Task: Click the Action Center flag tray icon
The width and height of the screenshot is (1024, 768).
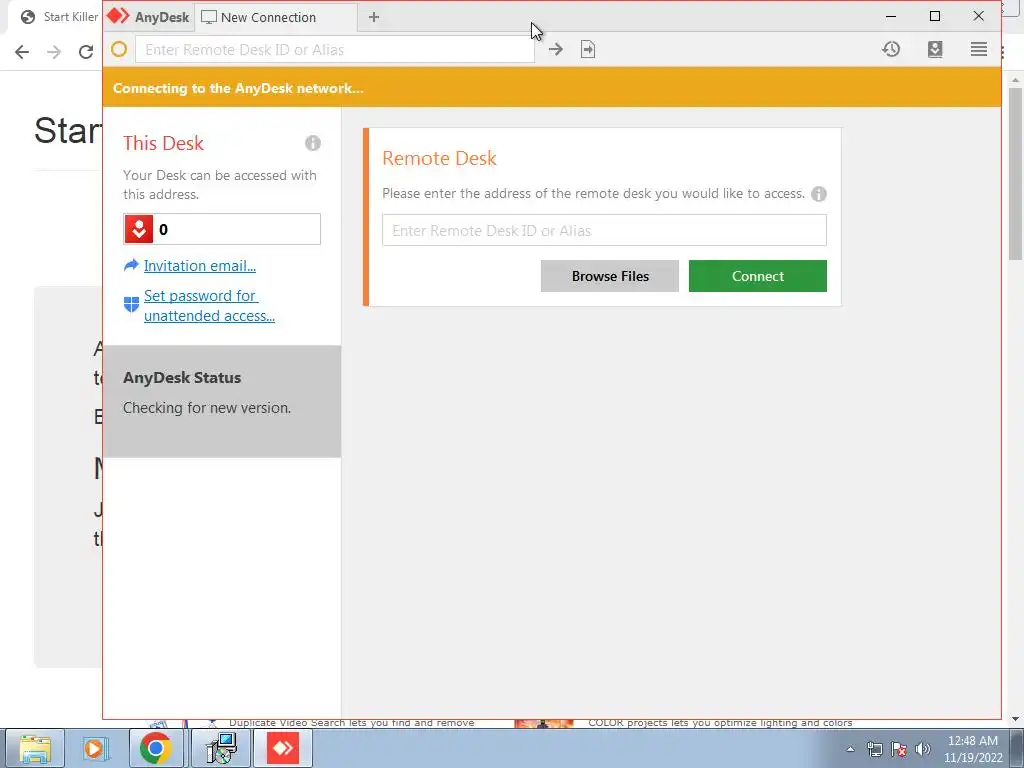Action: pyautogui.click(x=899, y=749)
